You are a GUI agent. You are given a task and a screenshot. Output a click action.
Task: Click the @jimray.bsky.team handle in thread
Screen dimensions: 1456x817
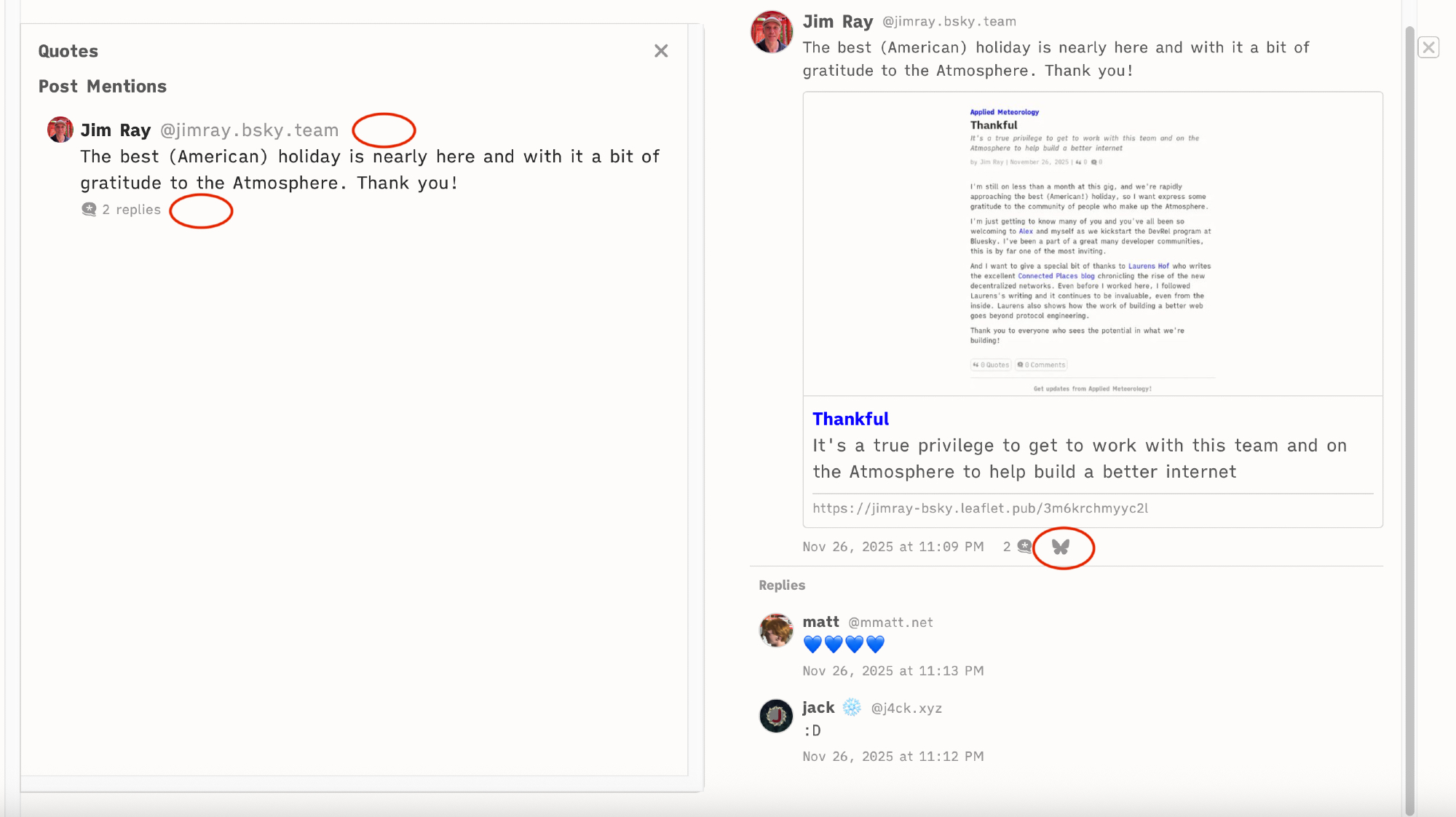[949, 22]
